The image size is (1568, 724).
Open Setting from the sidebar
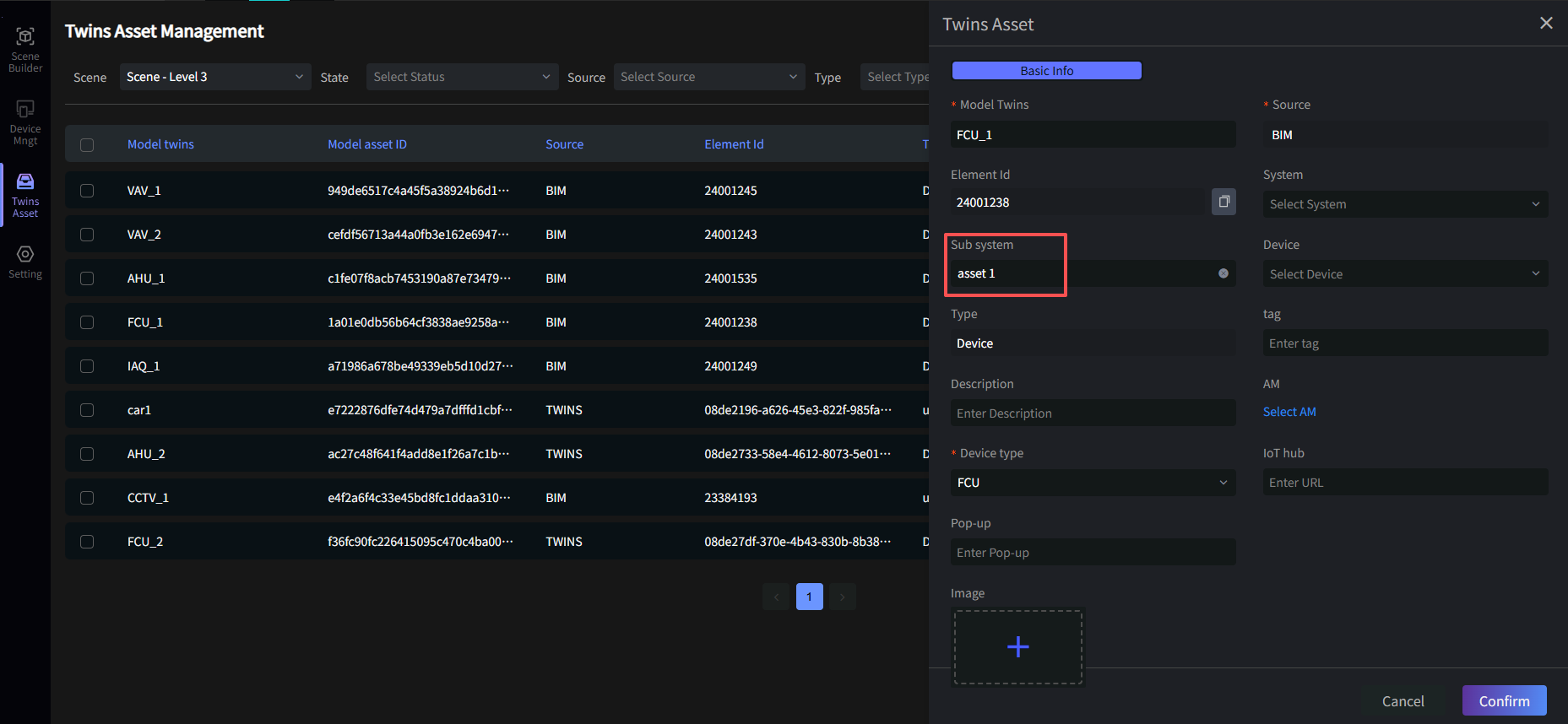click(x=25, y=262)
